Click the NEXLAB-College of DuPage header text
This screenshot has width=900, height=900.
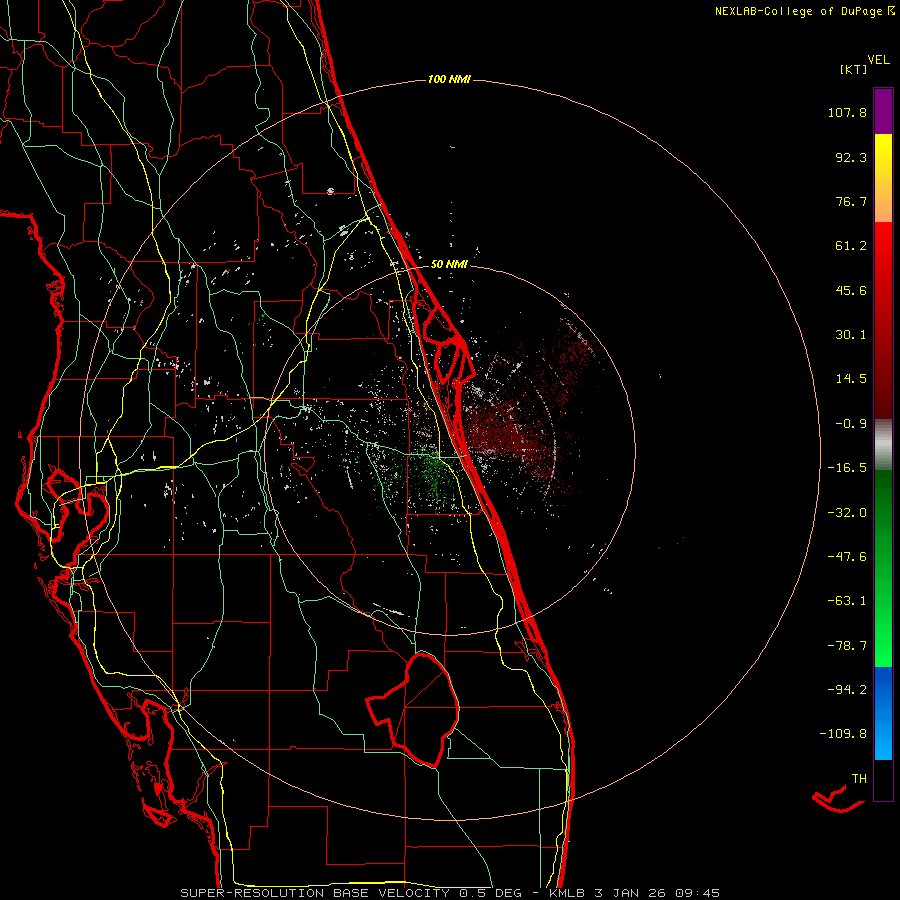pyautogui.click(x=804, y=11)
